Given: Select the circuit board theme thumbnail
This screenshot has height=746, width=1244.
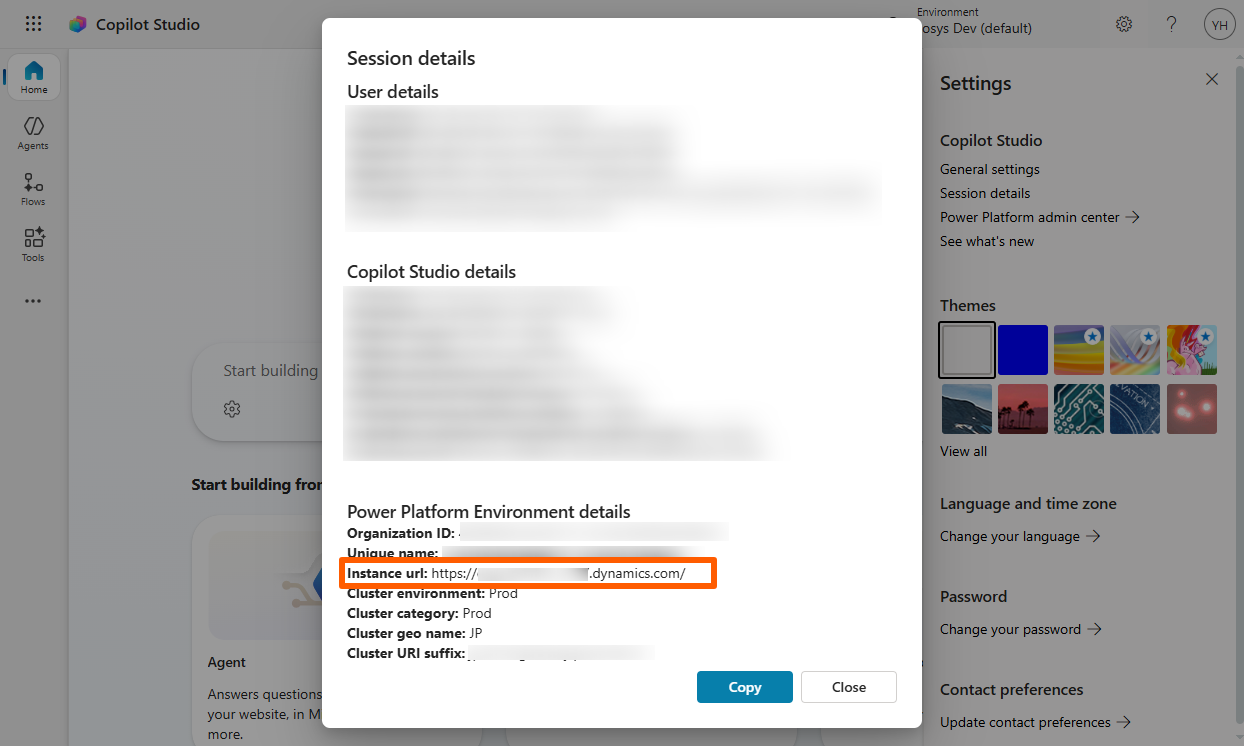Looking at the screenshot, I should pyautogui.click(x=1079, y=408).
